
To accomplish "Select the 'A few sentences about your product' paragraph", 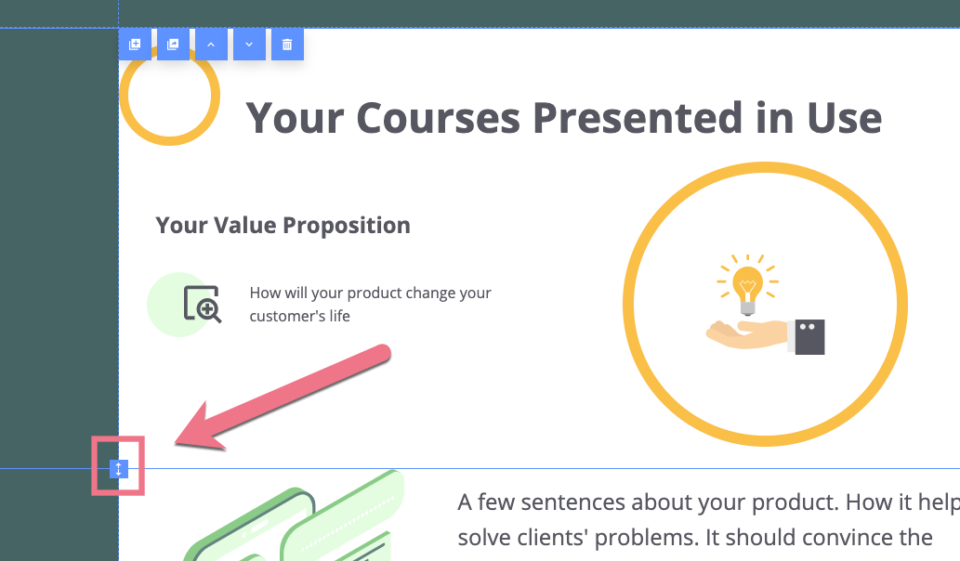I will click(x=708, y=519).
